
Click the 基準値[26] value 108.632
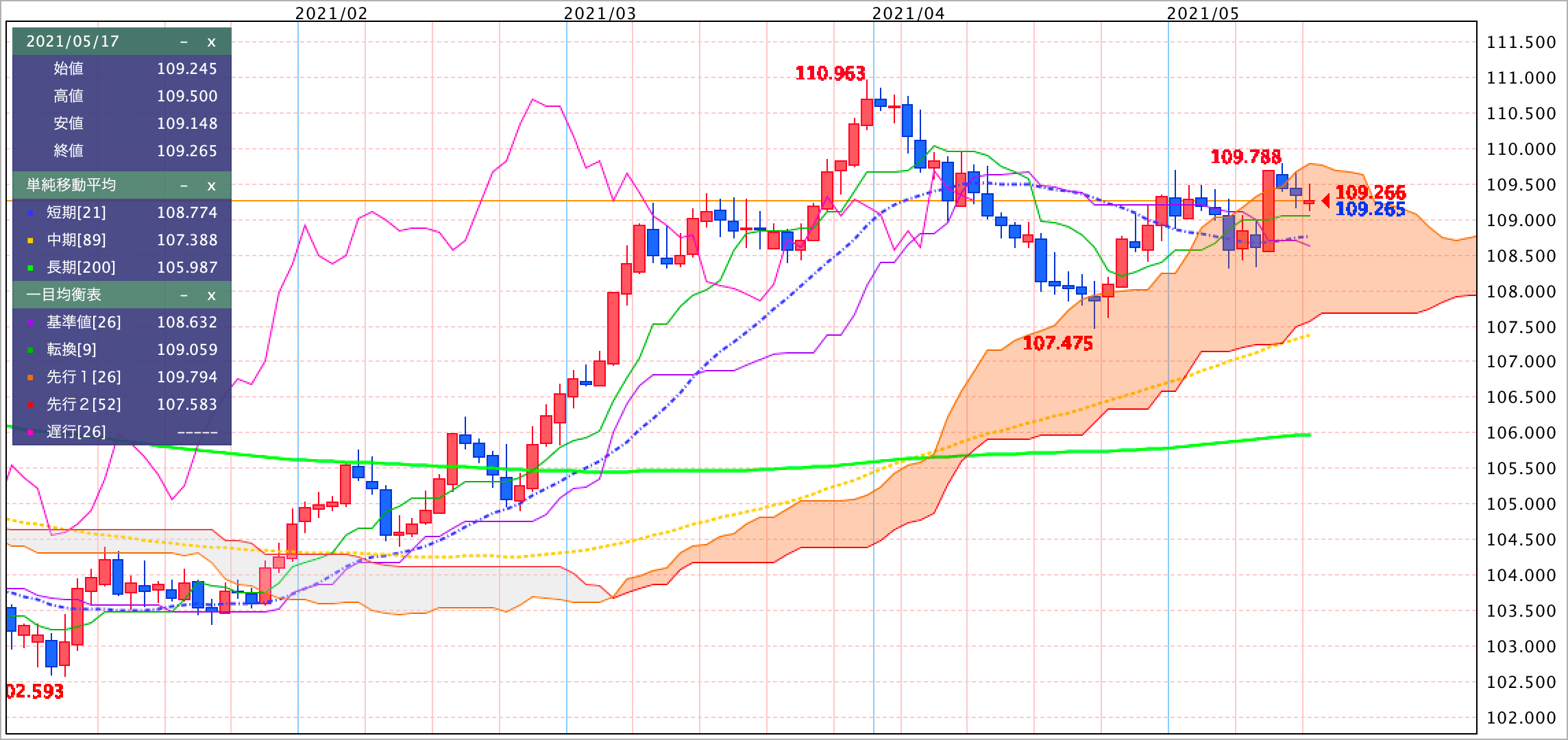(x=187, y=322)
